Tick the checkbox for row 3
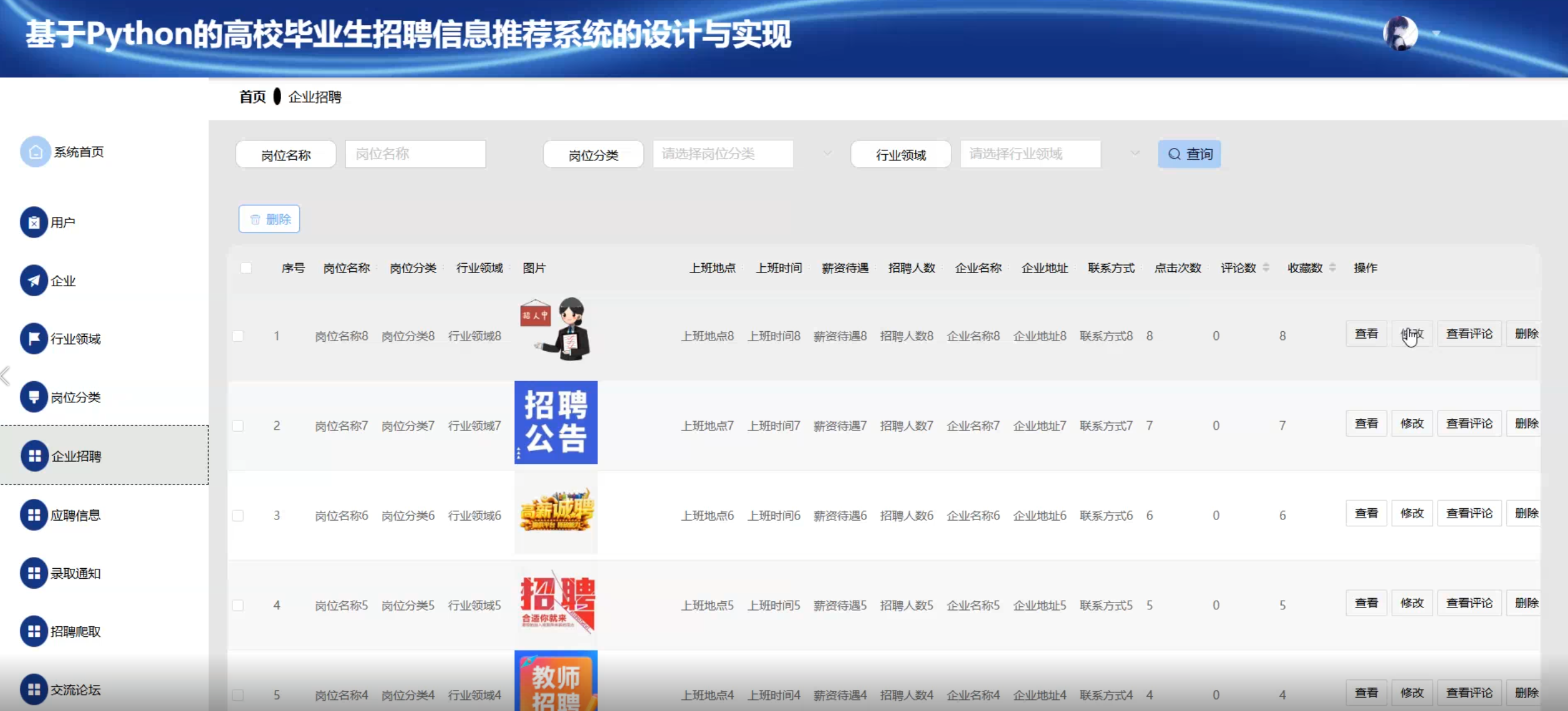The height and width of the screenshot is (711, 1568). pyautogui.click(x=238, y=515)
